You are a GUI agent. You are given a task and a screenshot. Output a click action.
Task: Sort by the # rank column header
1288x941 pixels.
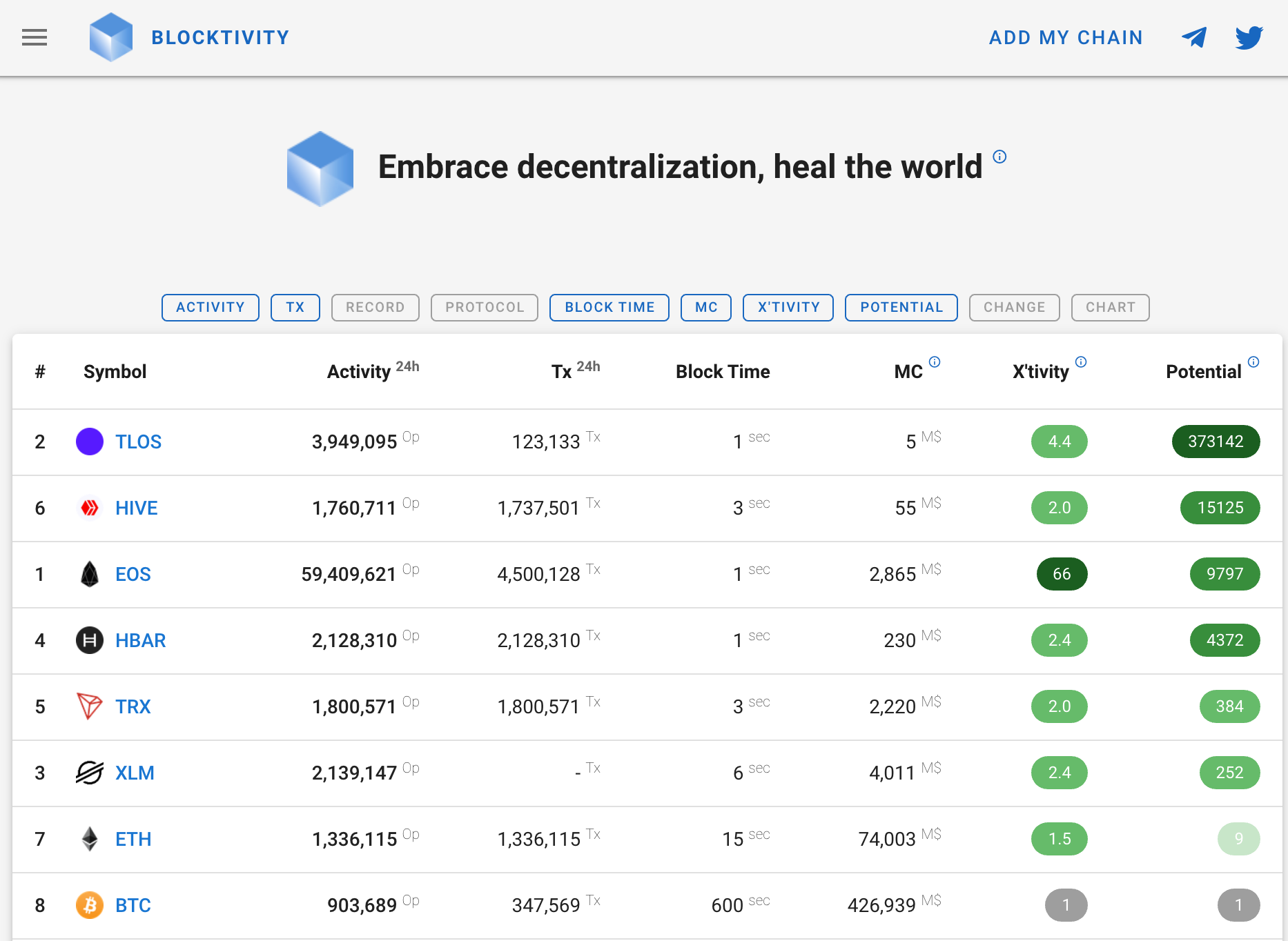pyautogui.click(x=40, y=372)
